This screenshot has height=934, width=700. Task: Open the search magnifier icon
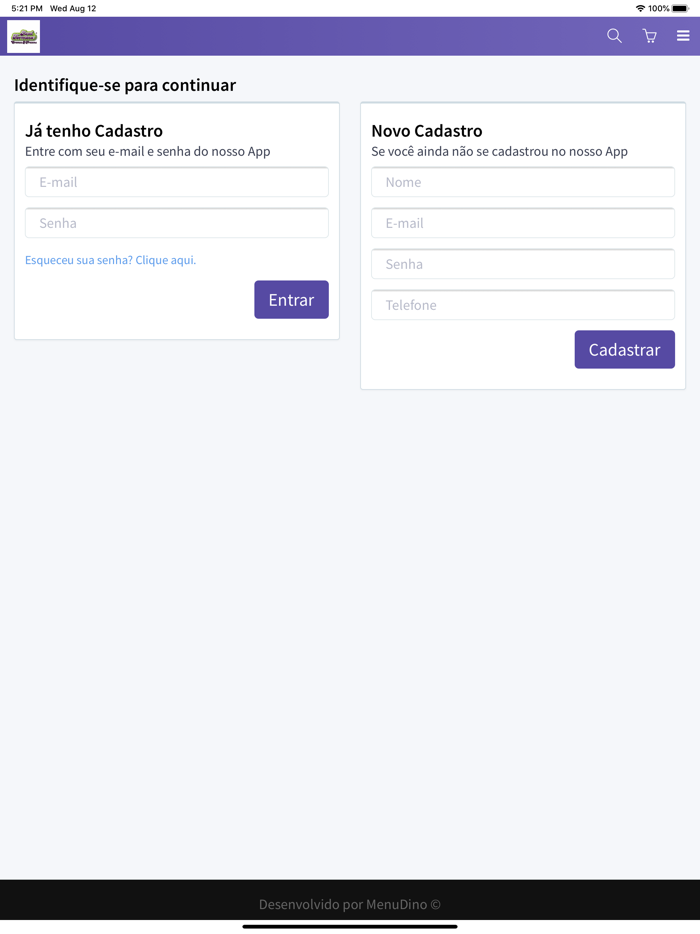coord(614,36)
